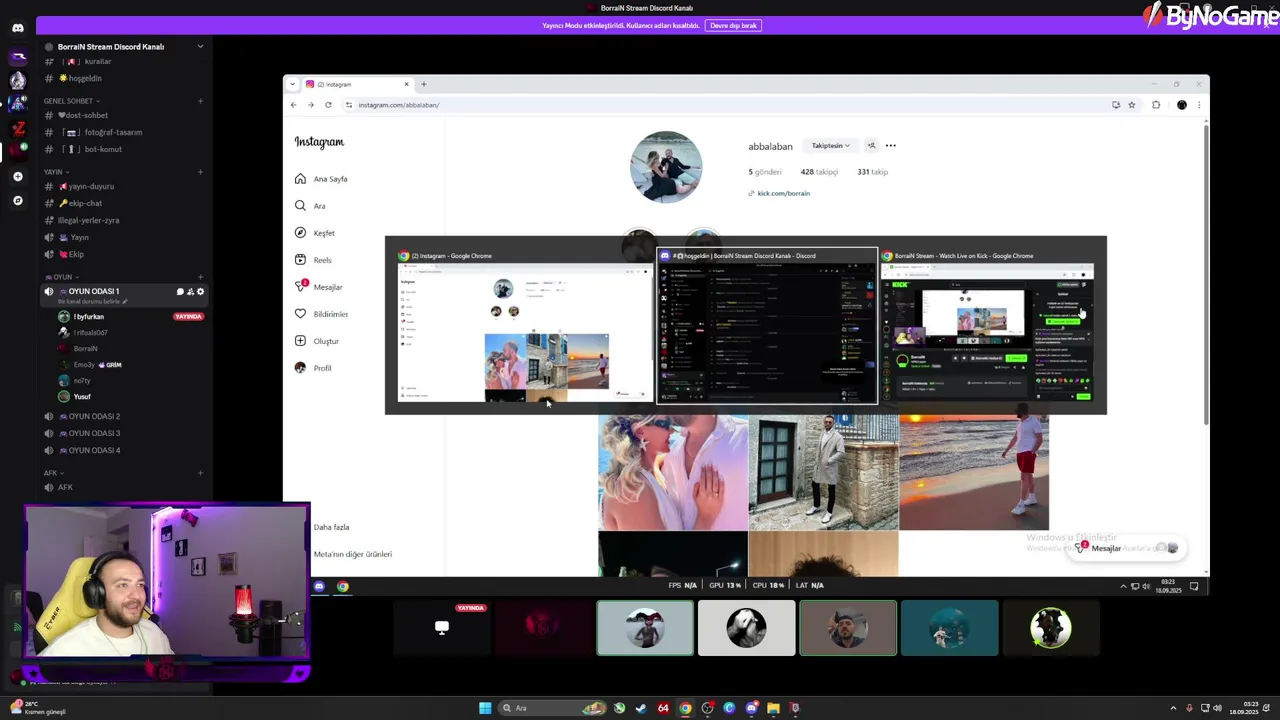The image size is (1280, 720).
Task: Click Instagram address bar URL
Action: click(x=399, y=105)
